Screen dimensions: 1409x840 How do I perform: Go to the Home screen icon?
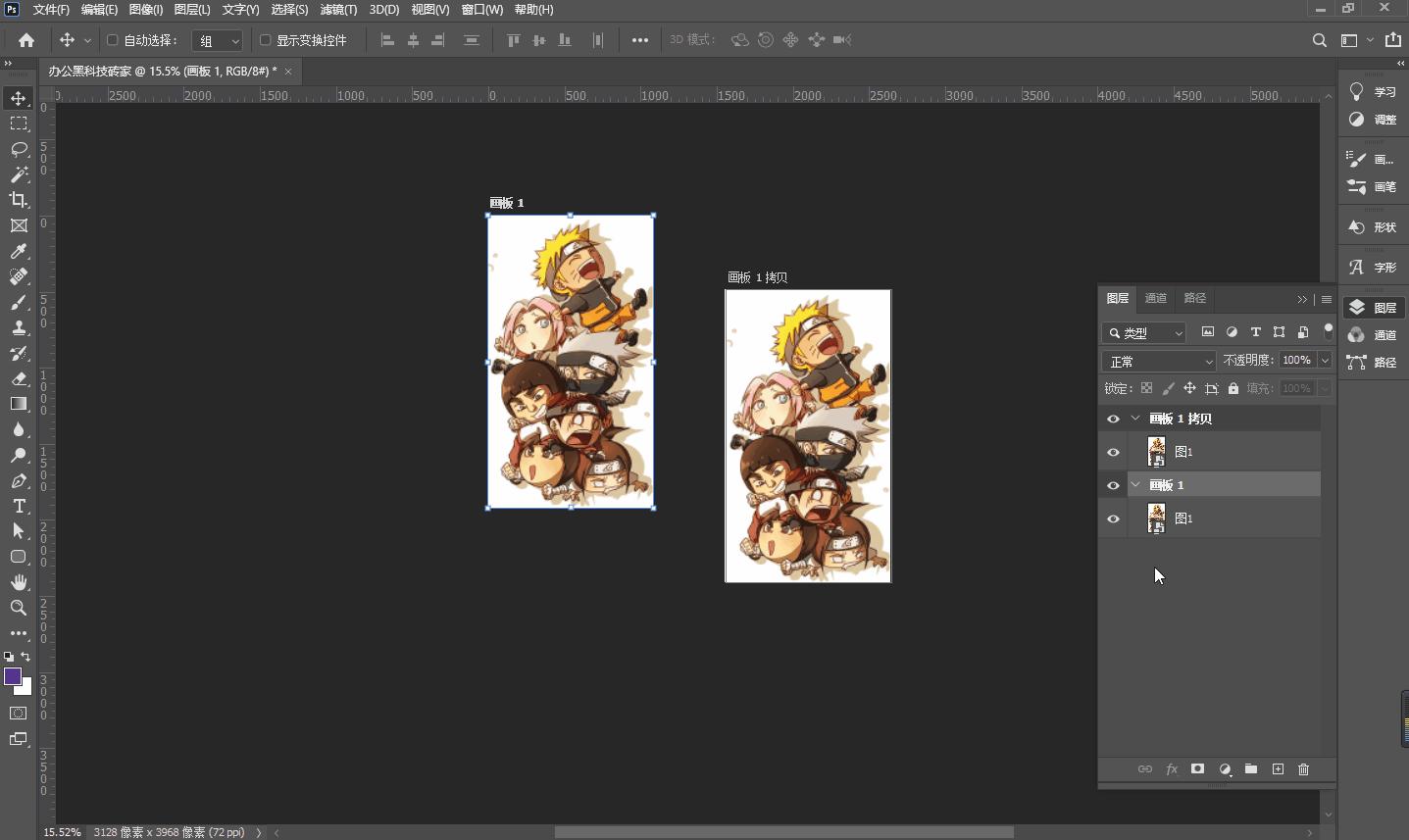(x=26, y=40)
